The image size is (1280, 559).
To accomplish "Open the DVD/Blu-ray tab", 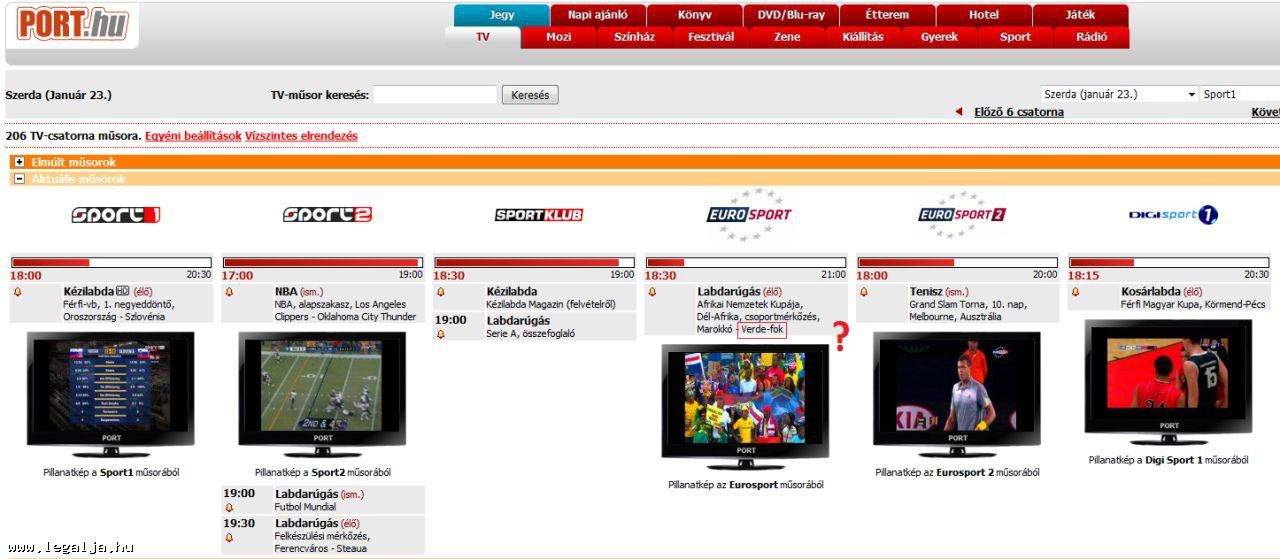I will (x=791, y=15).
